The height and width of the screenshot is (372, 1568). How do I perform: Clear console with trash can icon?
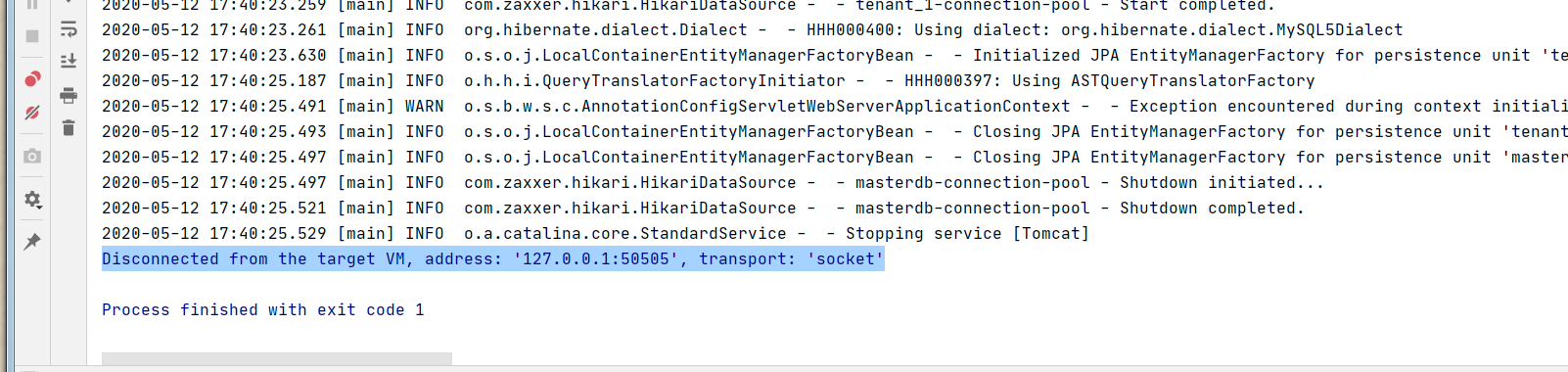(69, 127)
